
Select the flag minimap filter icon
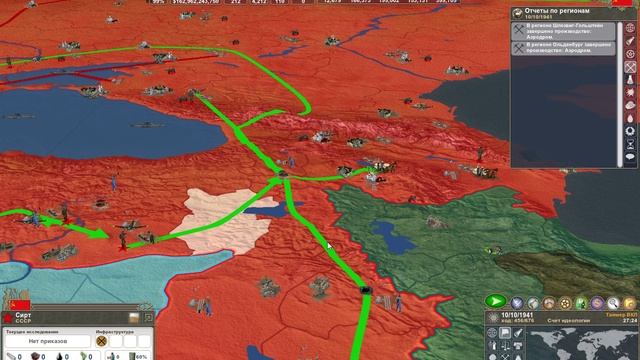point(505,333)
